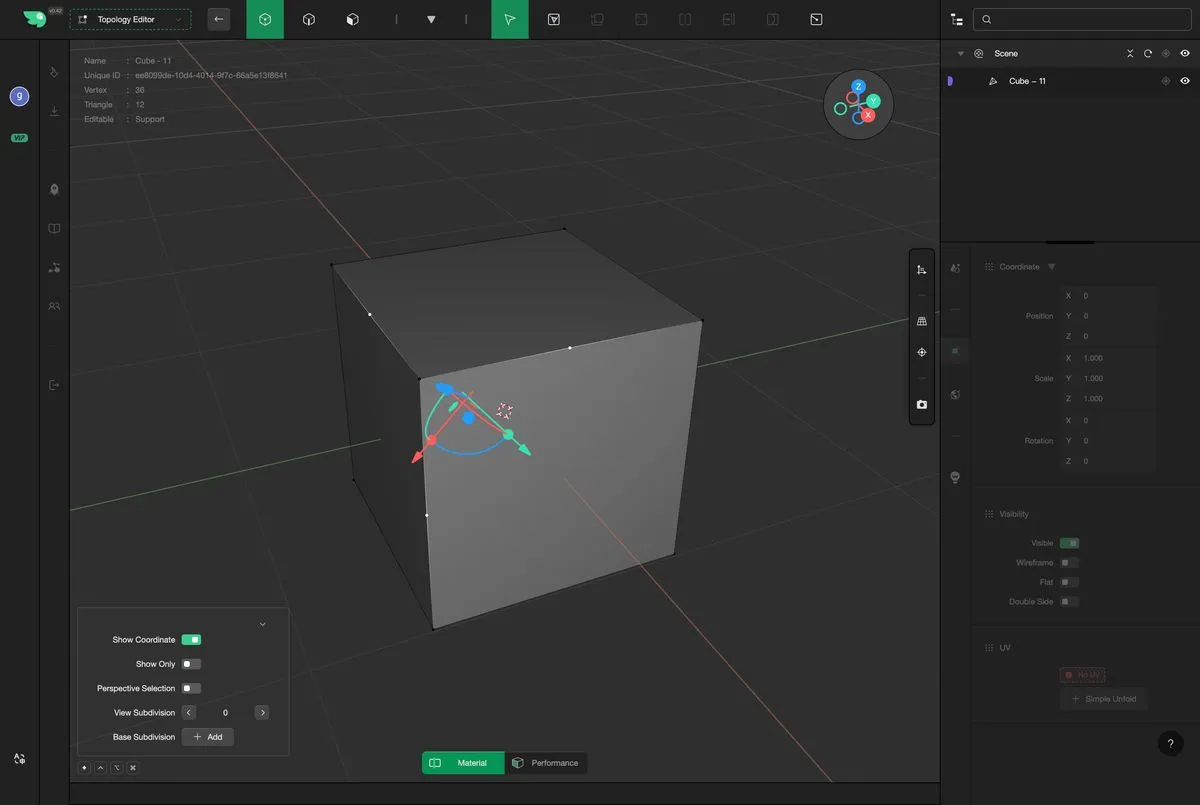
Task: Open the Topology Editor dropdown
Action: click(x=130, y=19)
